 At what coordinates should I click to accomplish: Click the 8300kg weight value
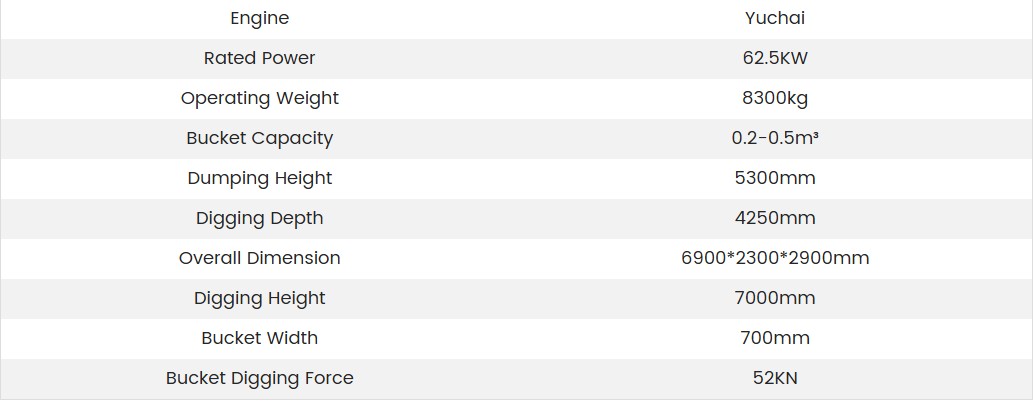click(x=775, y=98)
